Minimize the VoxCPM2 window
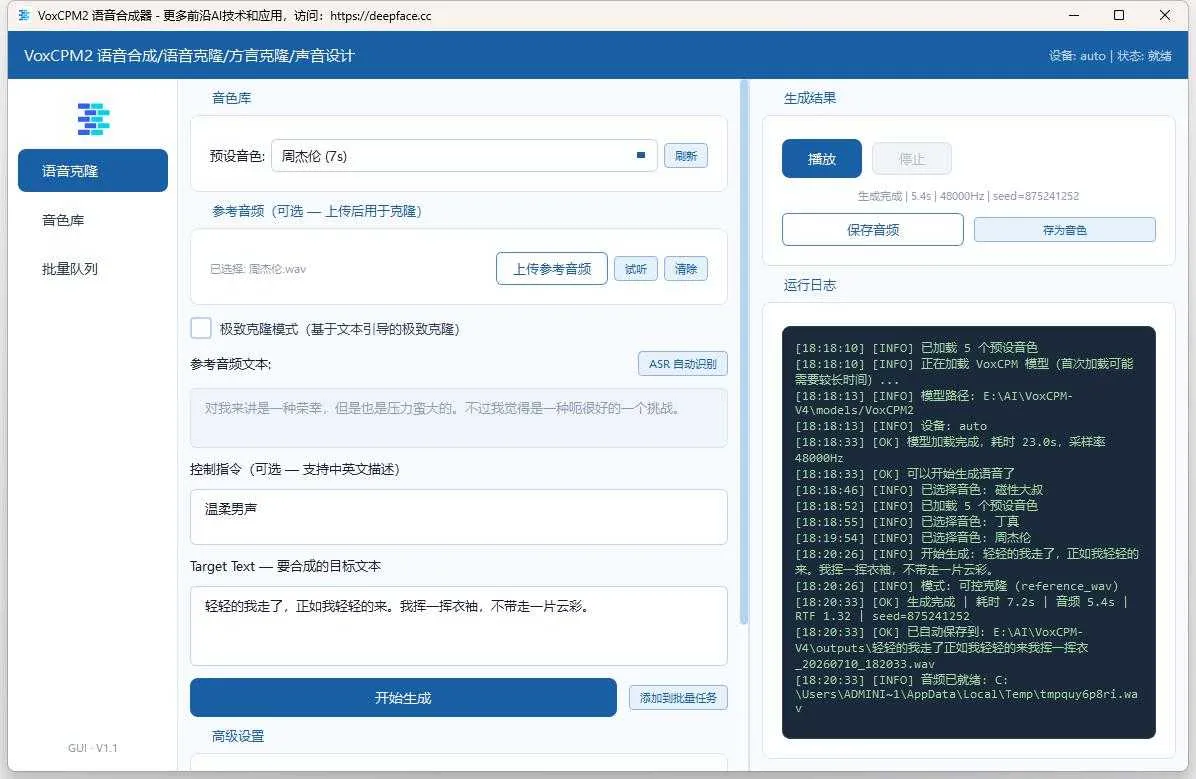 (x=1074, y=15)
